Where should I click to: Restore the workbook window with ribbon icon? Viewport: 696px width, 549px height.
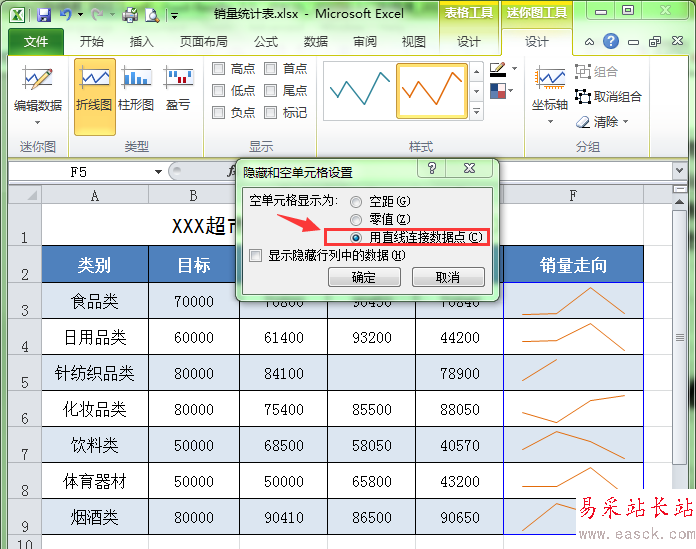(655, 42)
